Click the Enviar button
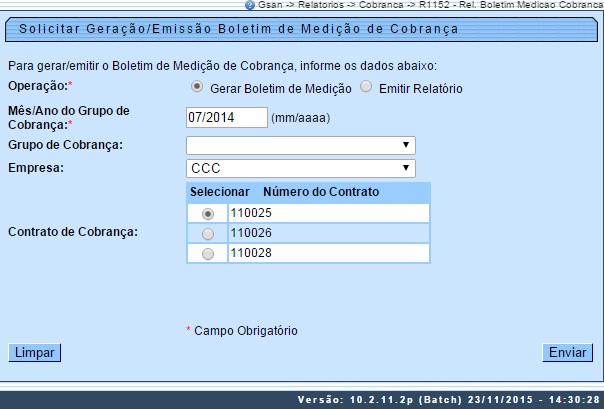This screenshot has height=409, width=604. 568,353
